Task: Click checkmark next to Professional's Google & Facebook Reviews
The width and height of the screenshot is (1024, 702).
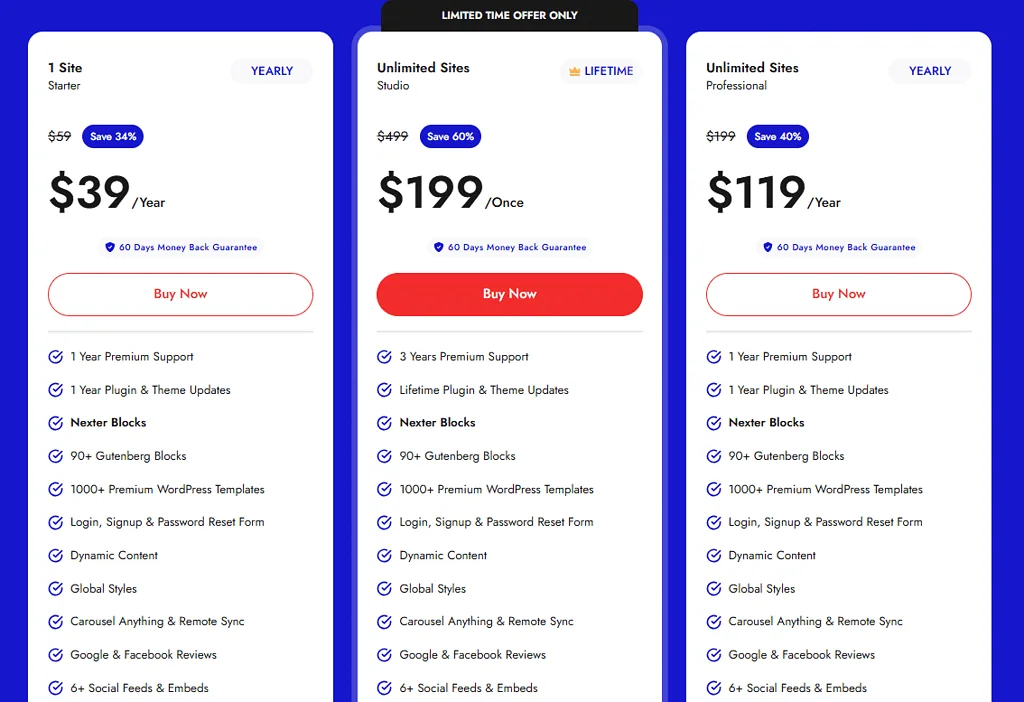Action: (714, 655)
